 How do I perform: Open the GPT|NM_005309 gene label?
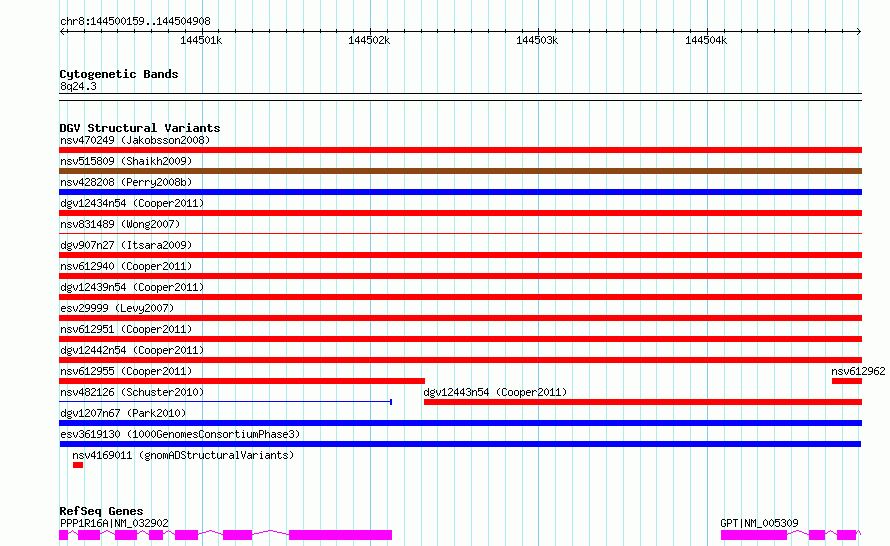point(759,523)
